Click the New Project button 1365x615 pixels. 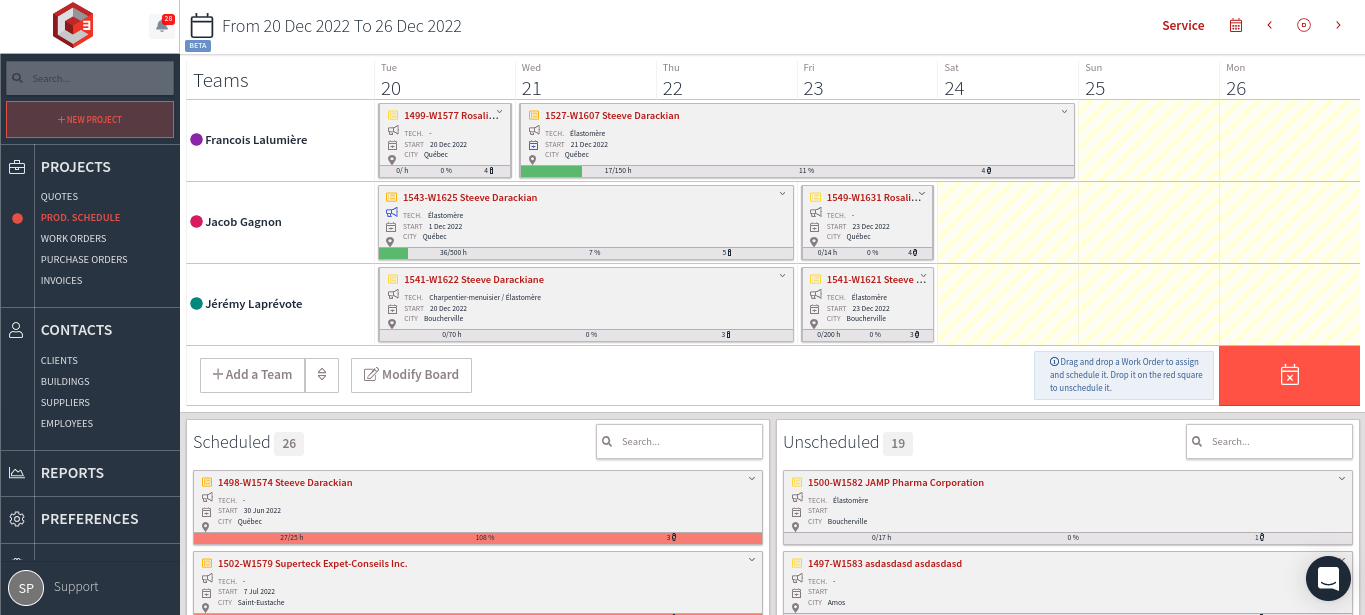tap(90, 120)
